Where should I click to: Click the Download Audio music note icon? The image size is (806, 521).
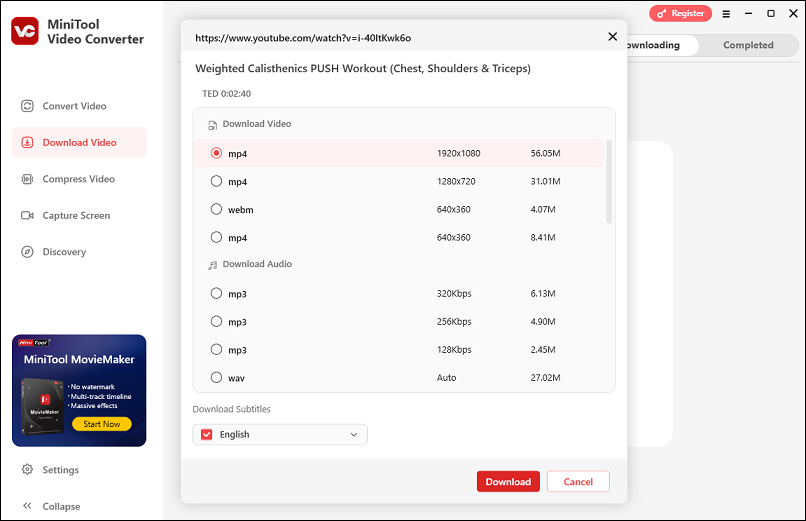tap(212, 265)
